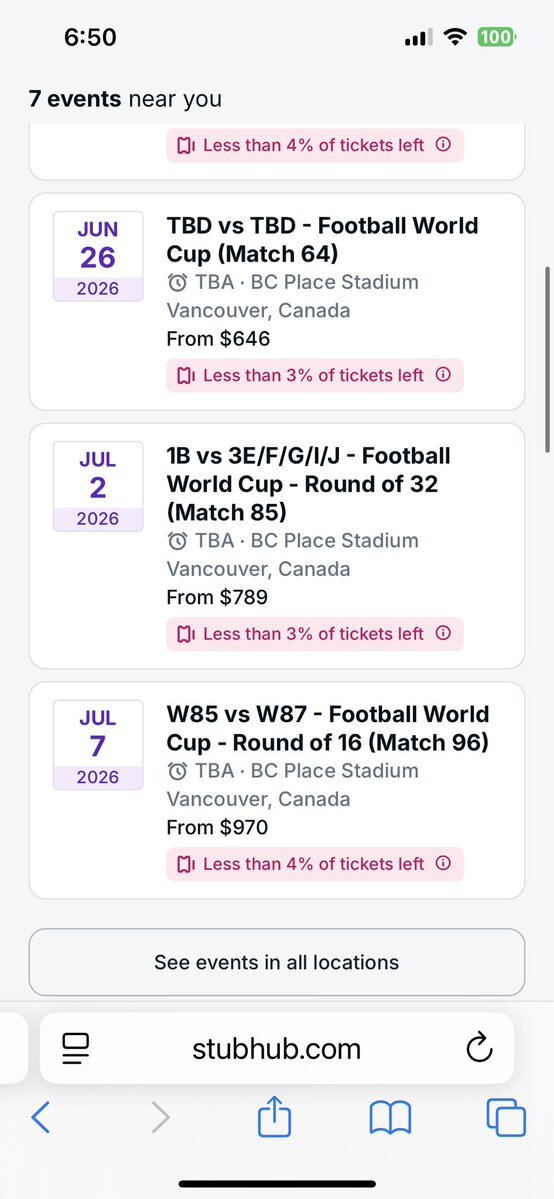Open W85 vs W87 Round of 16 event

click(x=277, y=791)
